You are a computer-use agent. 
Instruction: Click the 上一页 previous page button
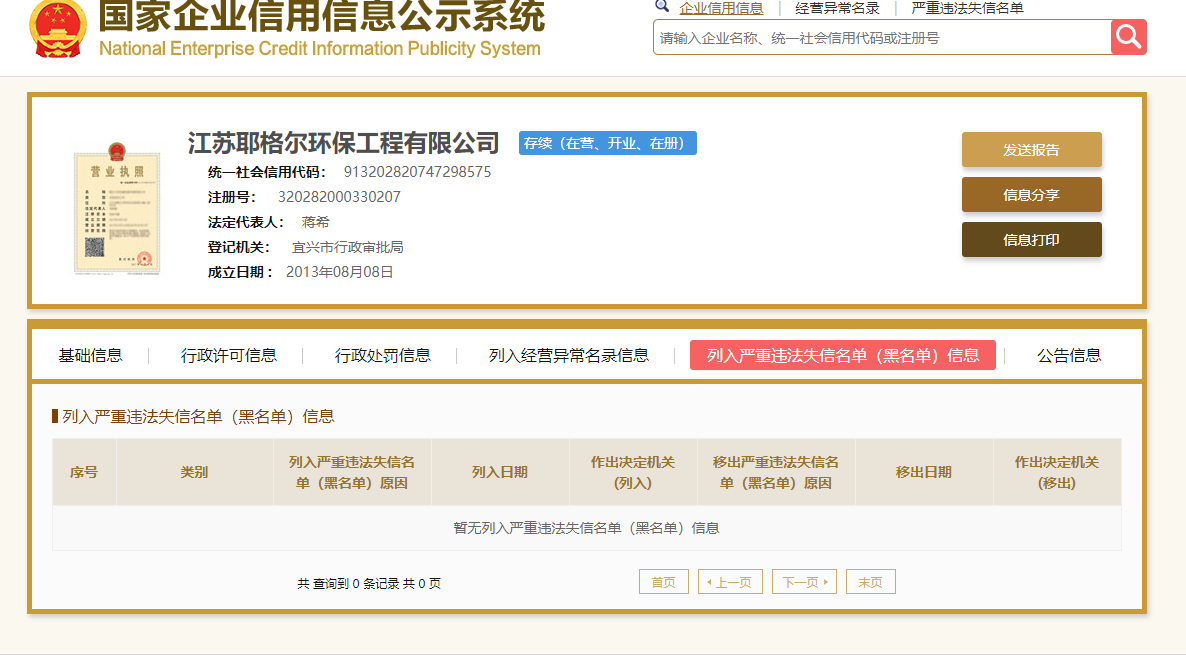coord(730,582)
